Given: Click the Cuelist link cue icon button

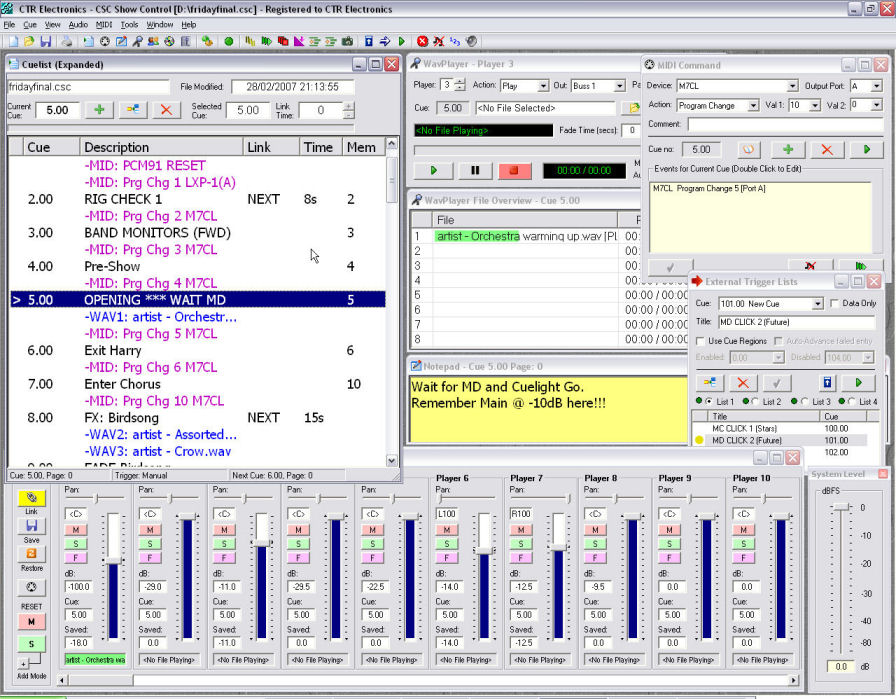Looking at the screenshot, I should tap(133, 110).
